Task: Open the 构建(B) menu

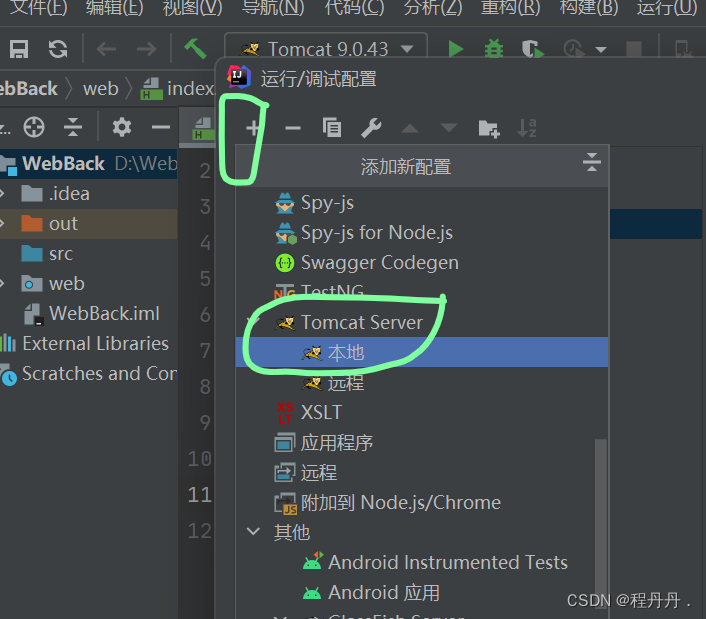Action: [x=588, y=8]
